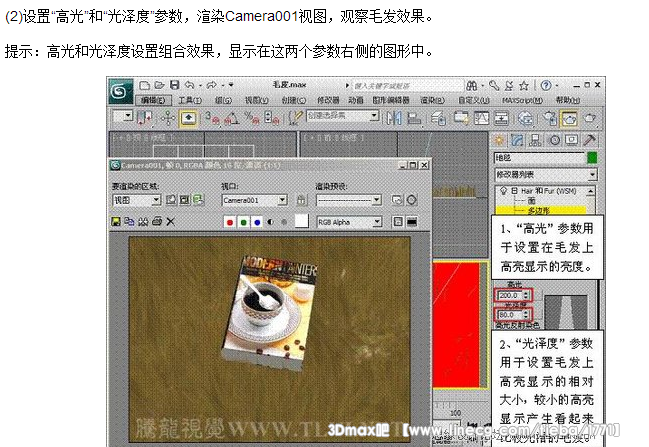
Task: Open the Modify panel tab icon
Action: (517, 140)
